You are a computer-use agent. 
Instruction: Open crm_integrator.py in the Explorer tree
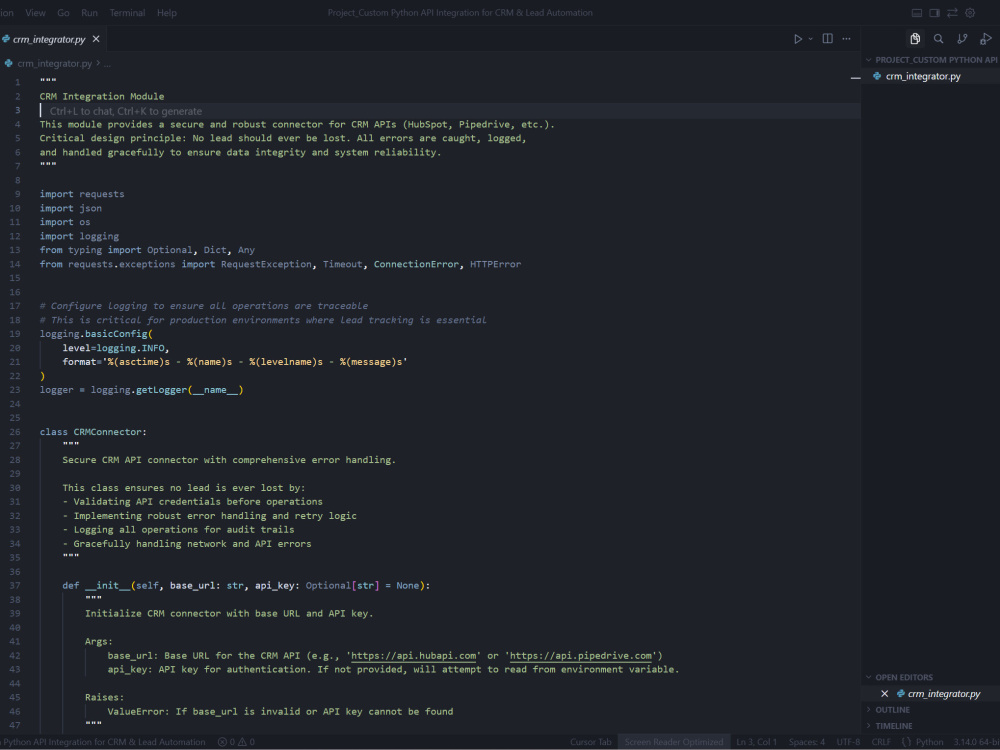pyautogui.click(x=923, y=76)
